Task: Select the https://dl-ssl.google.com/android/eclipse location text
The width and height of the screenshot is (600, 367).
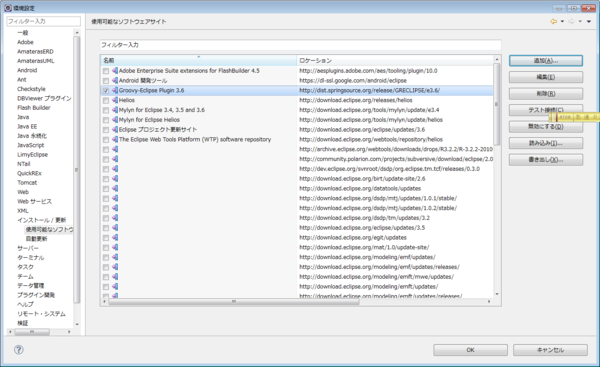Action: [x=353, y=81]
